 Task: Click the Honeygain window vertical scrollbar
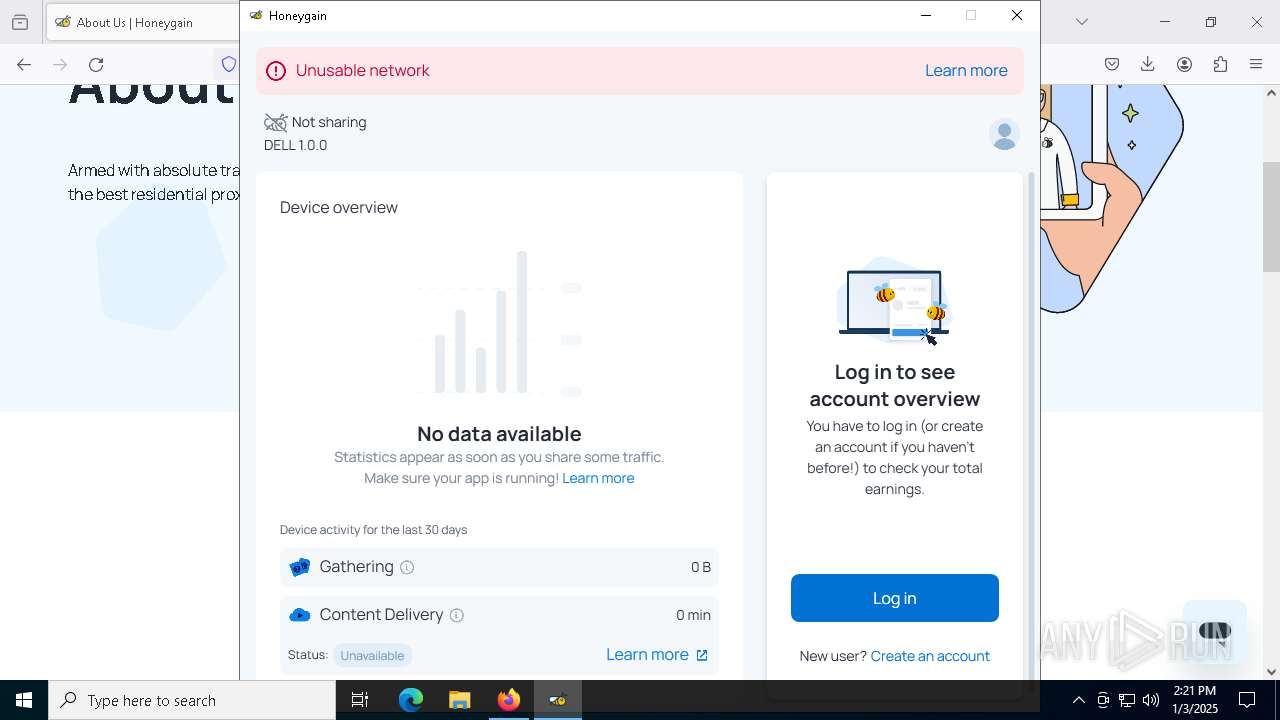[x=1032, y=430]
